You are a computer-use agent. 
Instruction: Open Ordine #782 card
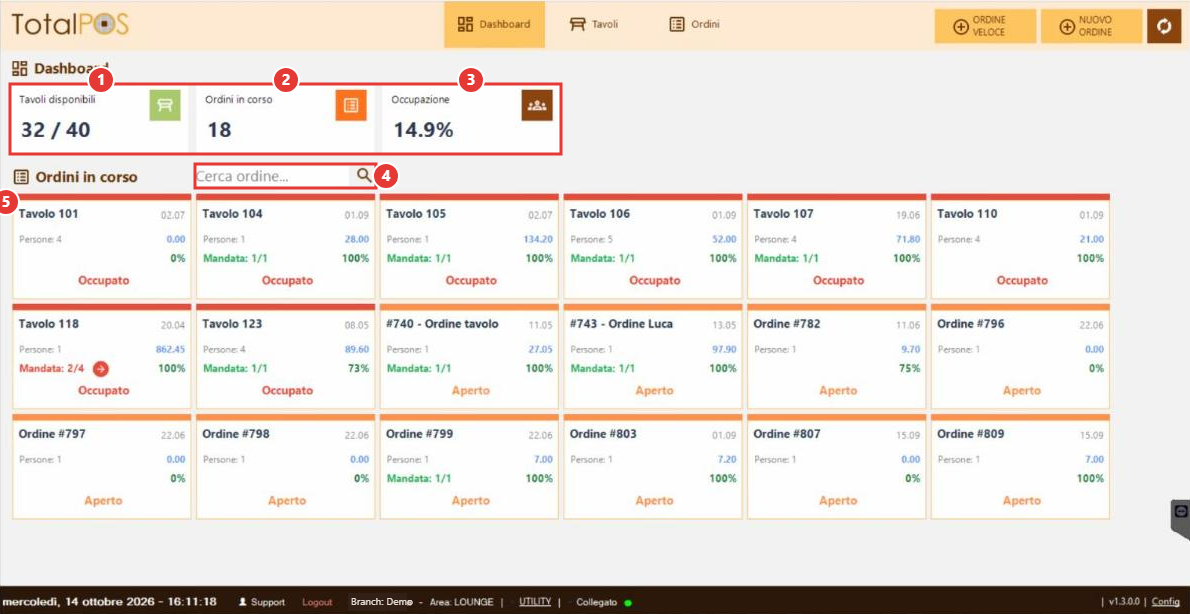point(836,356)
